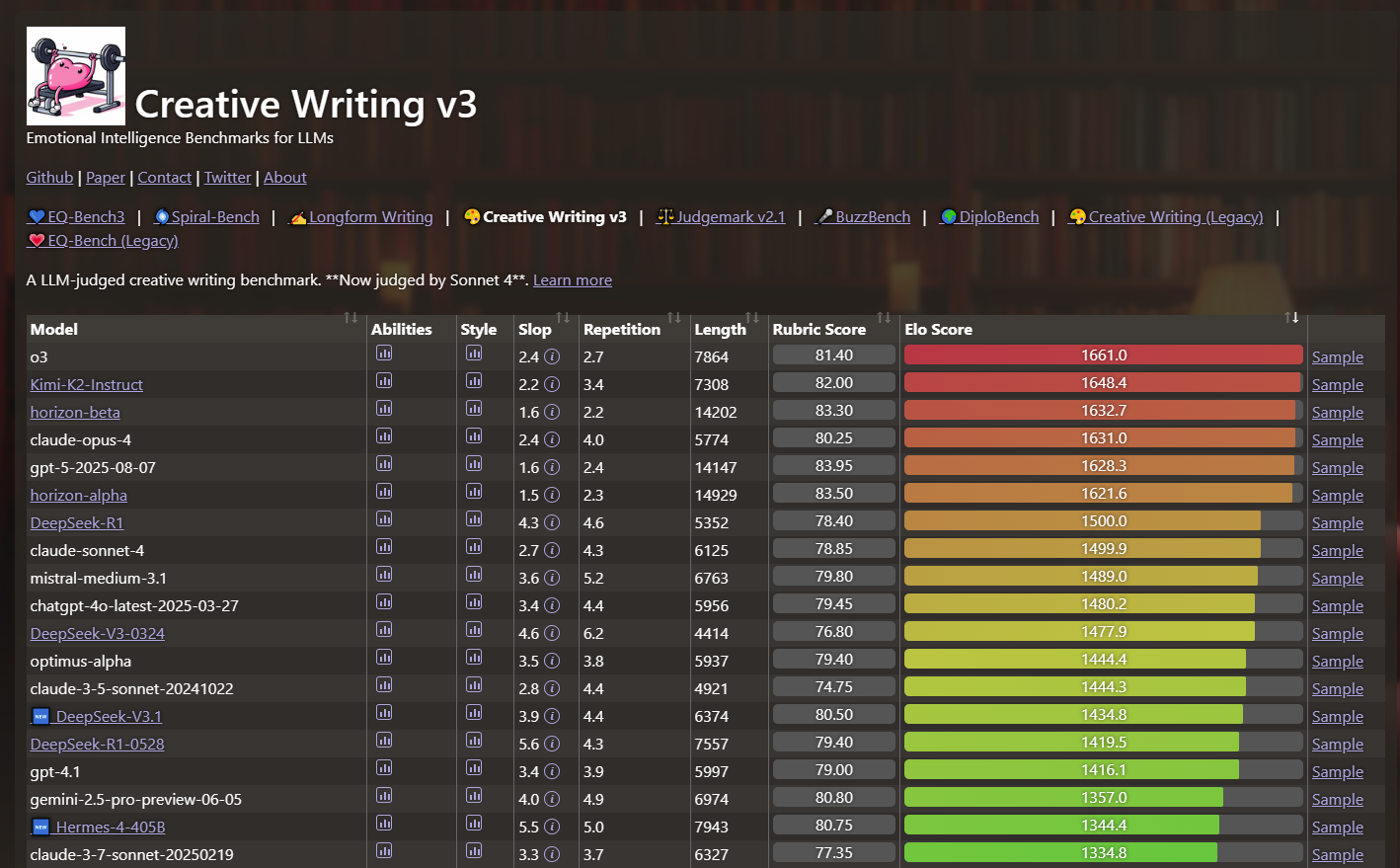Open Style chart icon for mistral-medium-3.1
Image resolution: width=1400 pixels, height=868 pixels.
(474, 575)
